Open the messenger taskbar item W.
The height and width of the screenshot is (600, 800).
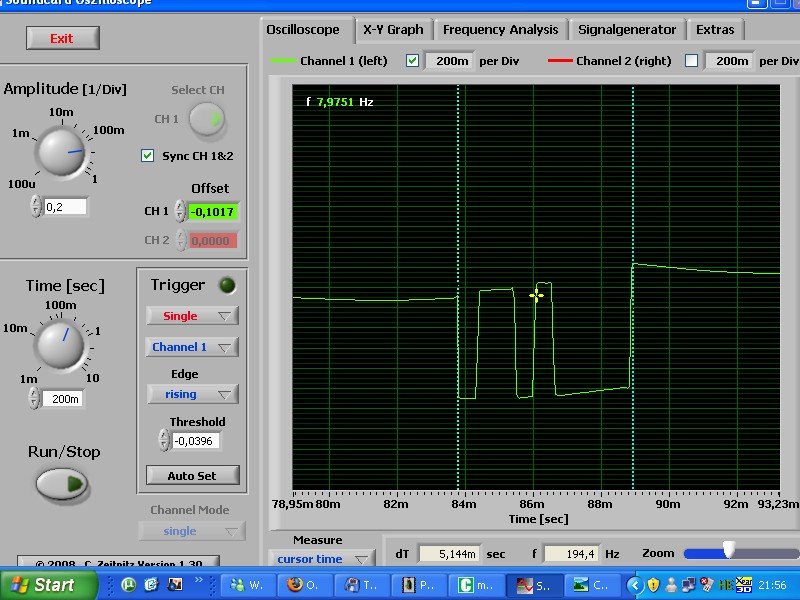[x=247, y=585]
